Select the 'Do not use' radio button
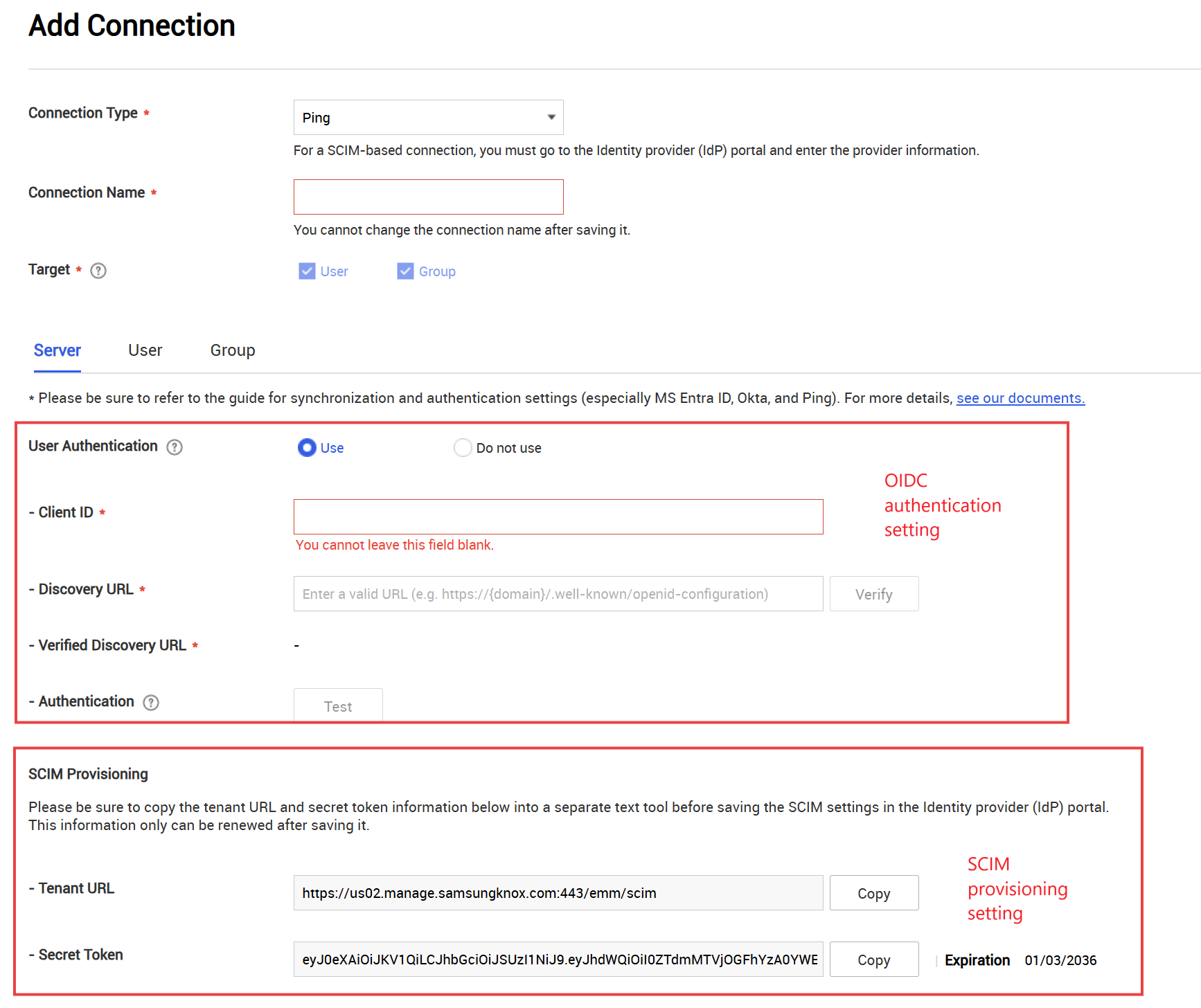This screenshot has height=1008, width=1201. point(463,447)
